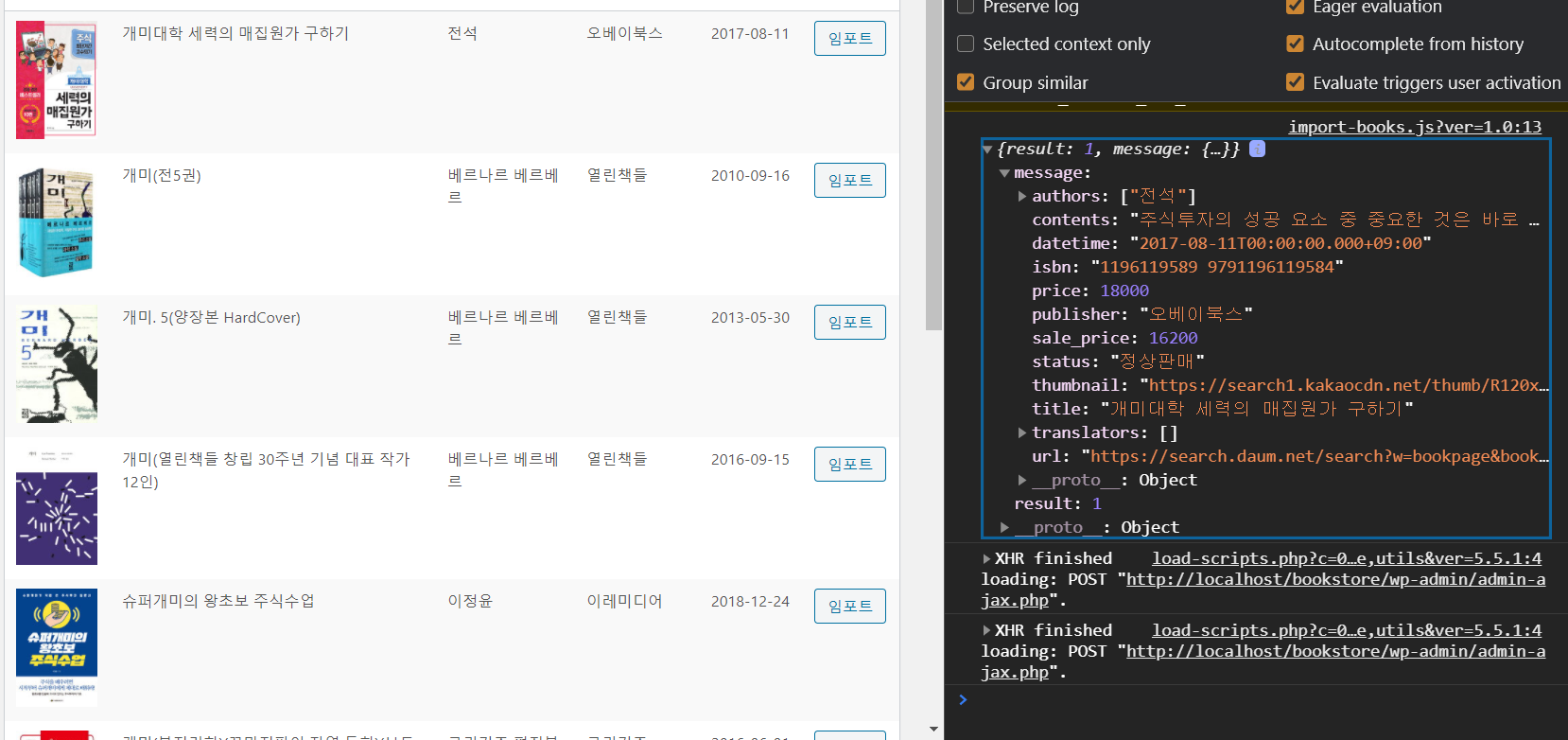
Task: Click 임포트 button for 개미(전5권)
Action: [x=849, y=181]
